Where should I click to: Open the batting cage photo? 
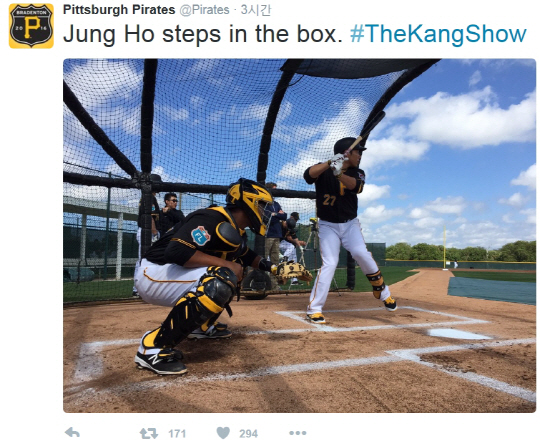point(299,235)
